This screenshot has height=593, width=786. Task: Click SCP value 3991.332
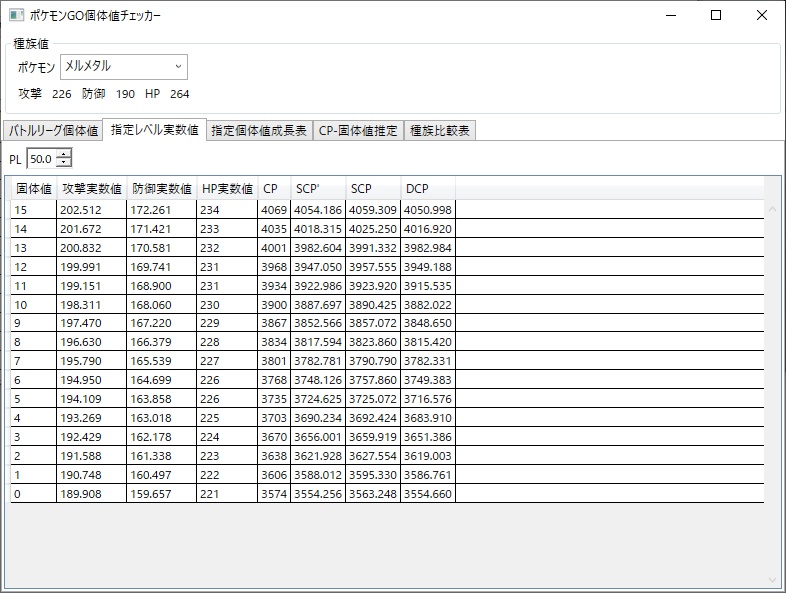tap(373, 248)
